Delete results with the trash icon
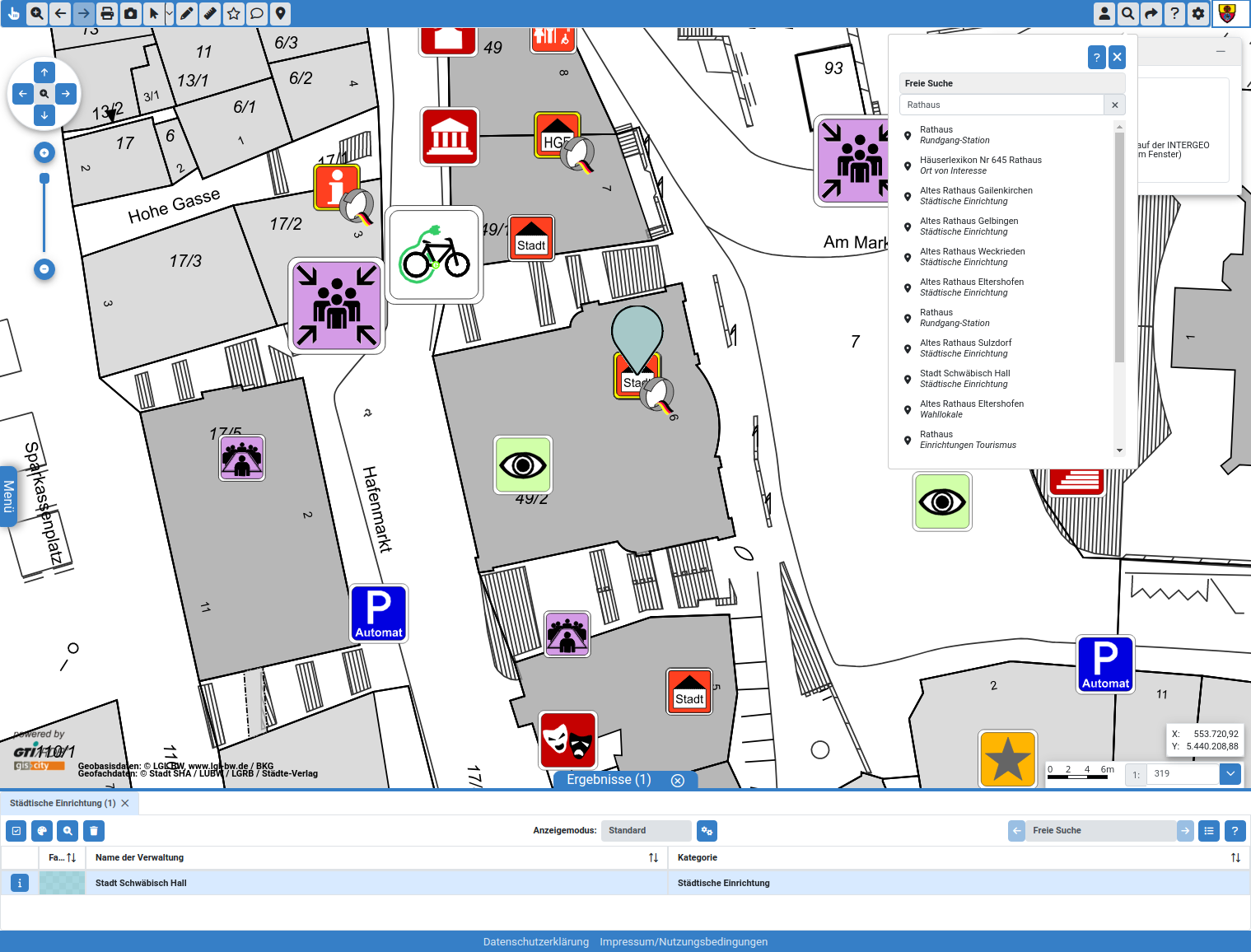The image size is (1251, 952). [93, 831]
